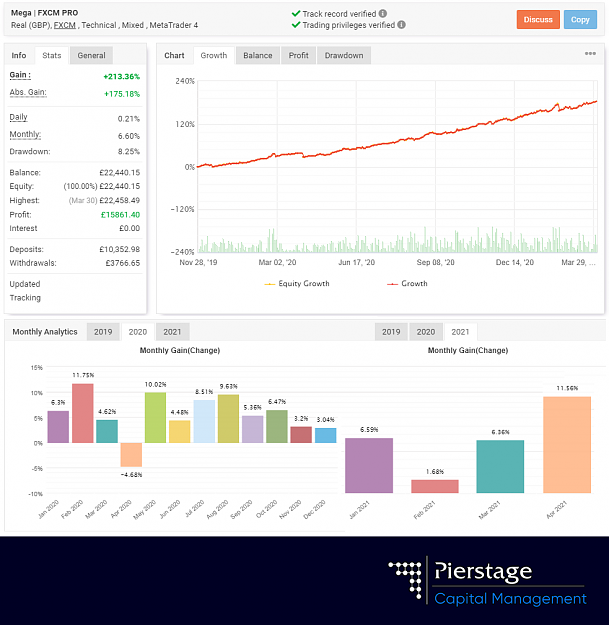
Task: Click the Feb 2021 1.68% bar
Action: (x=435, y=486)
